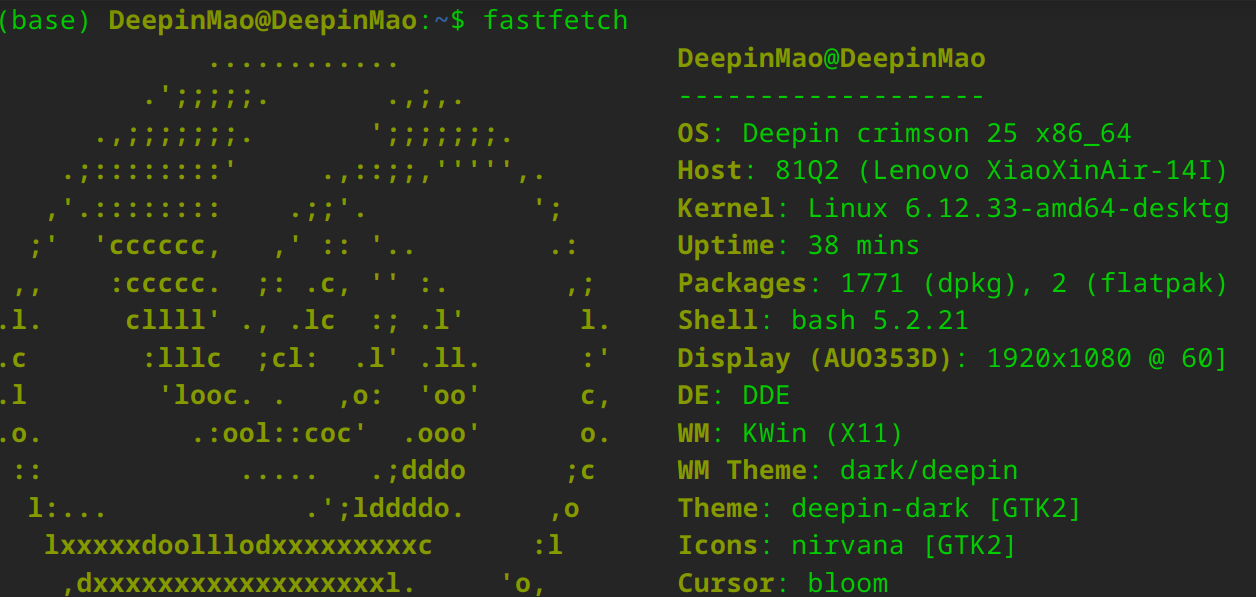This screenshot has width=1256, height=597.
Task: Click the "Display (AUO353D)" label
Action: click(x=815, y=358)
